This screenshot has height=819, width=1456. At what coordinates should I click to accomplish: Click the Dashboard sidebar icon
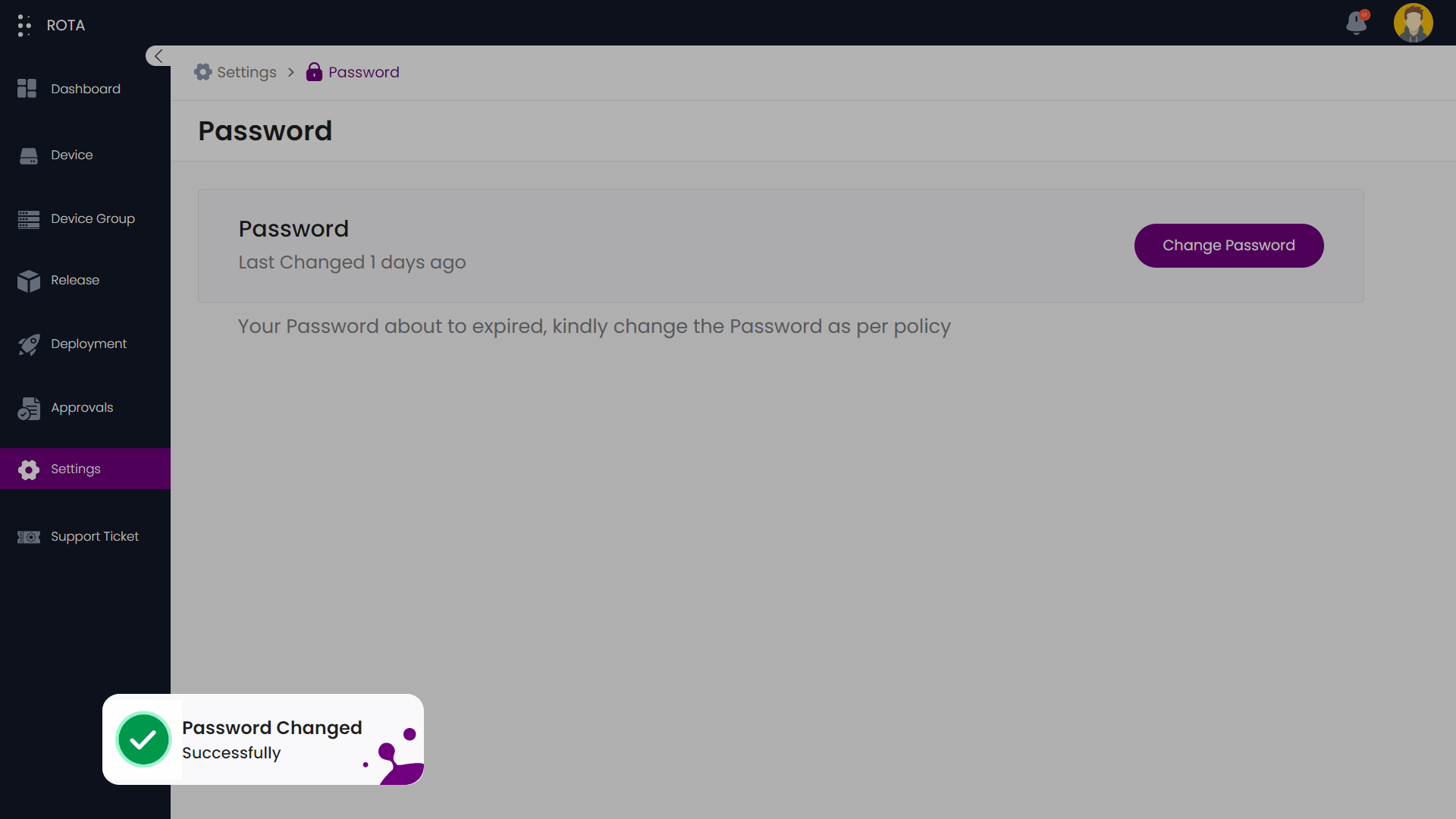tap(27, 89)
